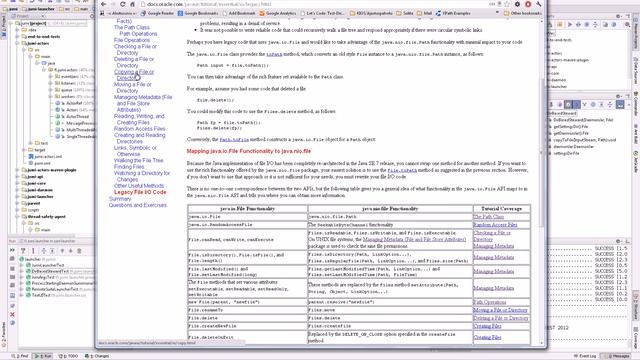
Task: Toggle the filter funnel in Run toolbar
Action: pyautogui.click(x=23, y=251)
